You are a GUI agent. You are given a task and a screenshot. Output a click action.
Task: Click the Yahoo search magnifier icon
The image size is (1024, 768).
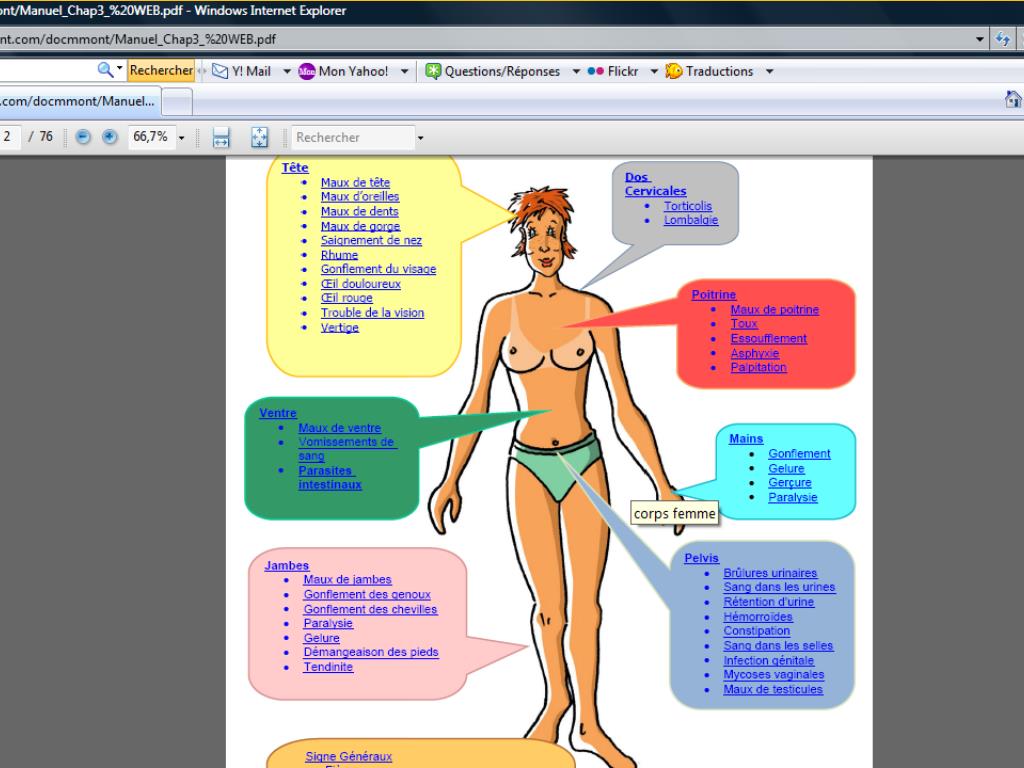pos(104,70)
